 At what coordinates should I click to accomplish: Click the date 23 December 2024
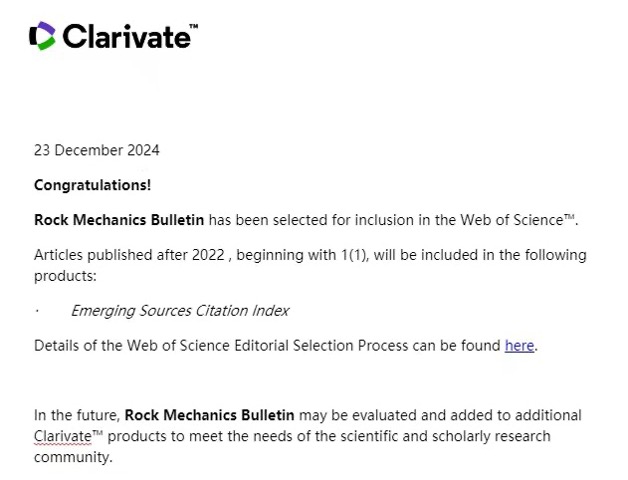[x=96, y=150]
